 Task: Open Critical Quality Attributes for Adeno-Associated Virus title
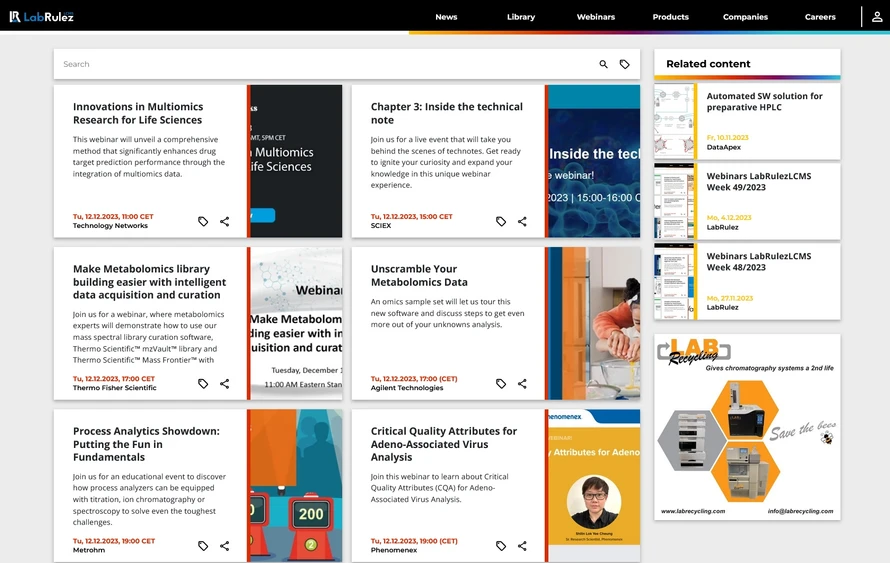pos(444,444)
